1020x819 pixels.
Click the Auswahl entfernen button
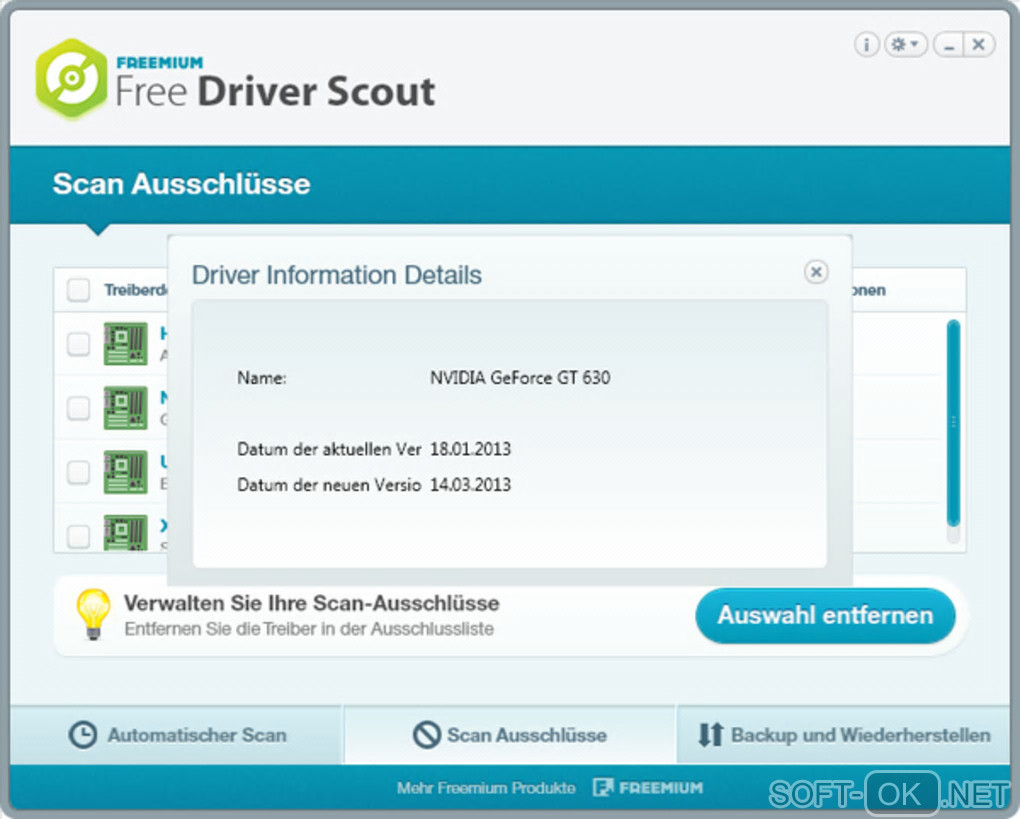[825, 615]
